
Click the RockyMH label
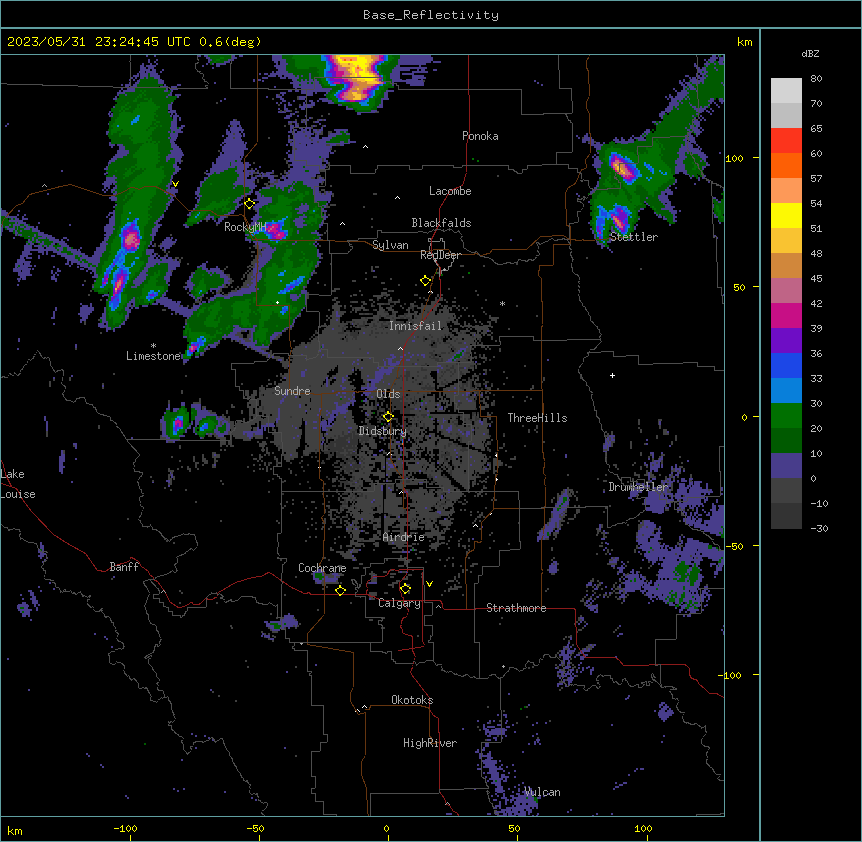coord(245,227)
